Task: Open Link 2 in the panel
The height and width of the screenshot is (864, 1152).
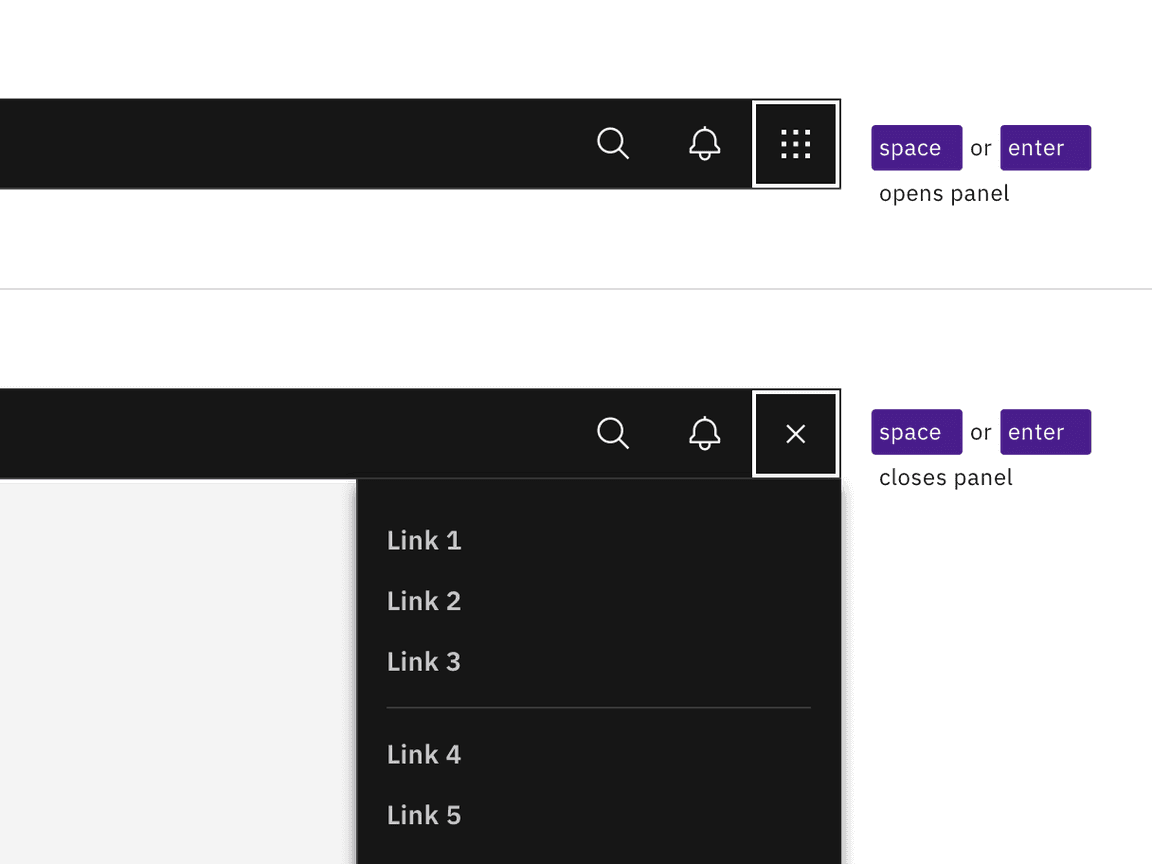Action: click(424, 602)
